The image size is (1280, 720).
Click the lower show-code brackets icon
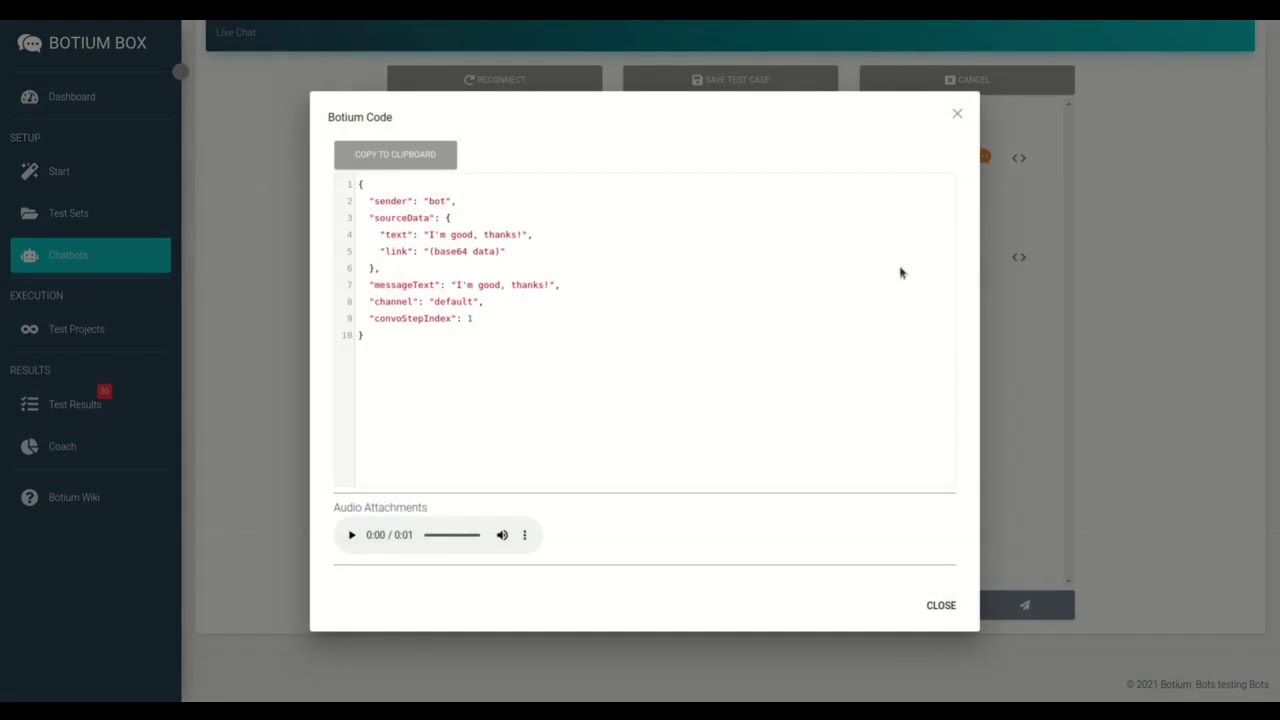click(x=1019, y=257)
